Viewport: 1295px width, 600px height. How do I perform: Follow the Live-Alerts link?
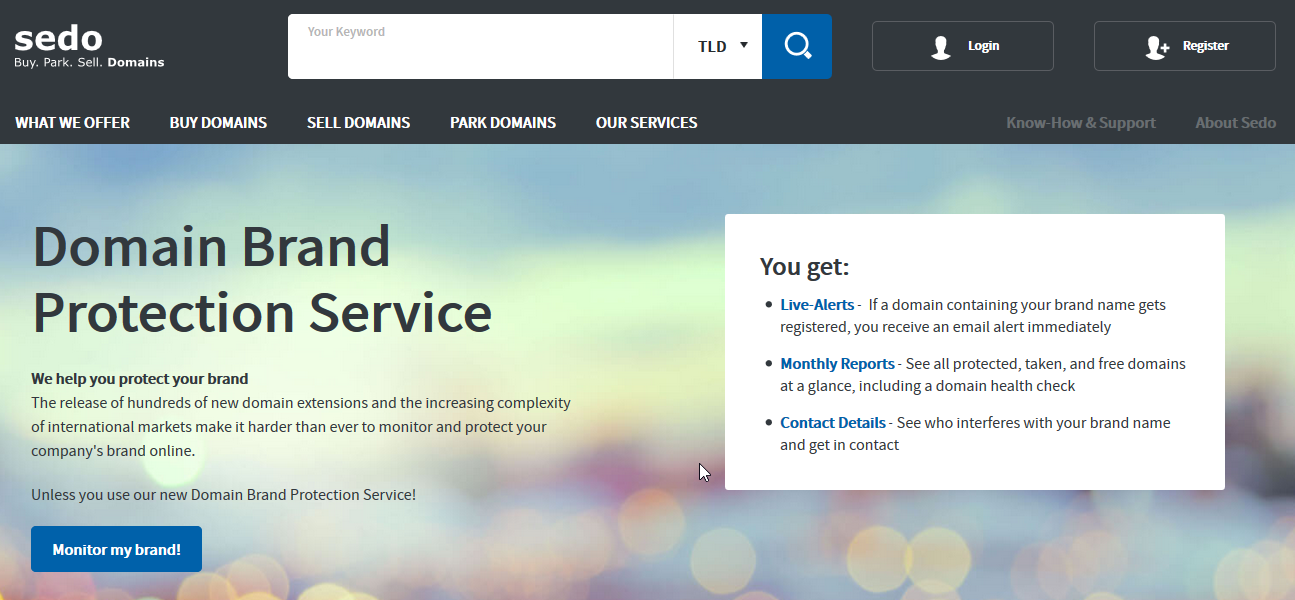coord(817,305)
